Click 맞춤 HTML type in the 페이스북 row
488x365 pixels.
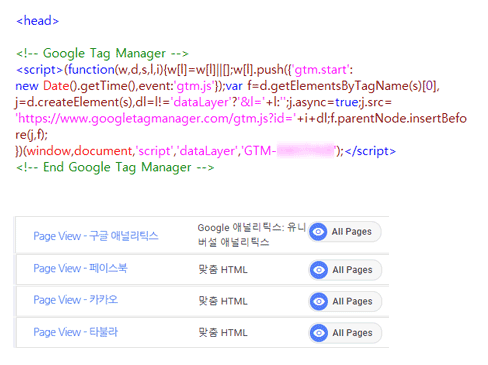point(223,269)
